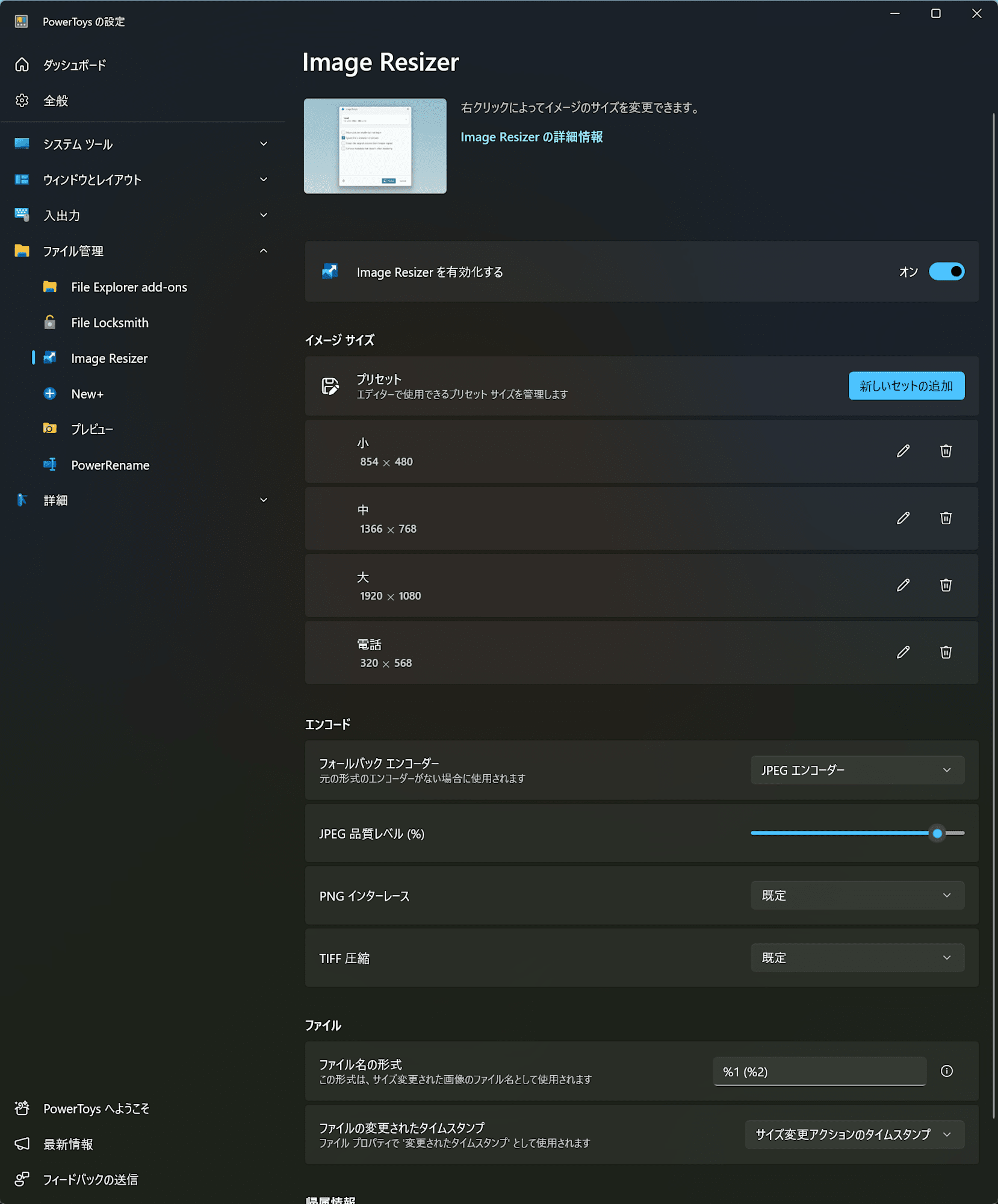Click the 入出力 sidebar label
Viewport: 998px width, 1204px height.
[x=62, y=216]
